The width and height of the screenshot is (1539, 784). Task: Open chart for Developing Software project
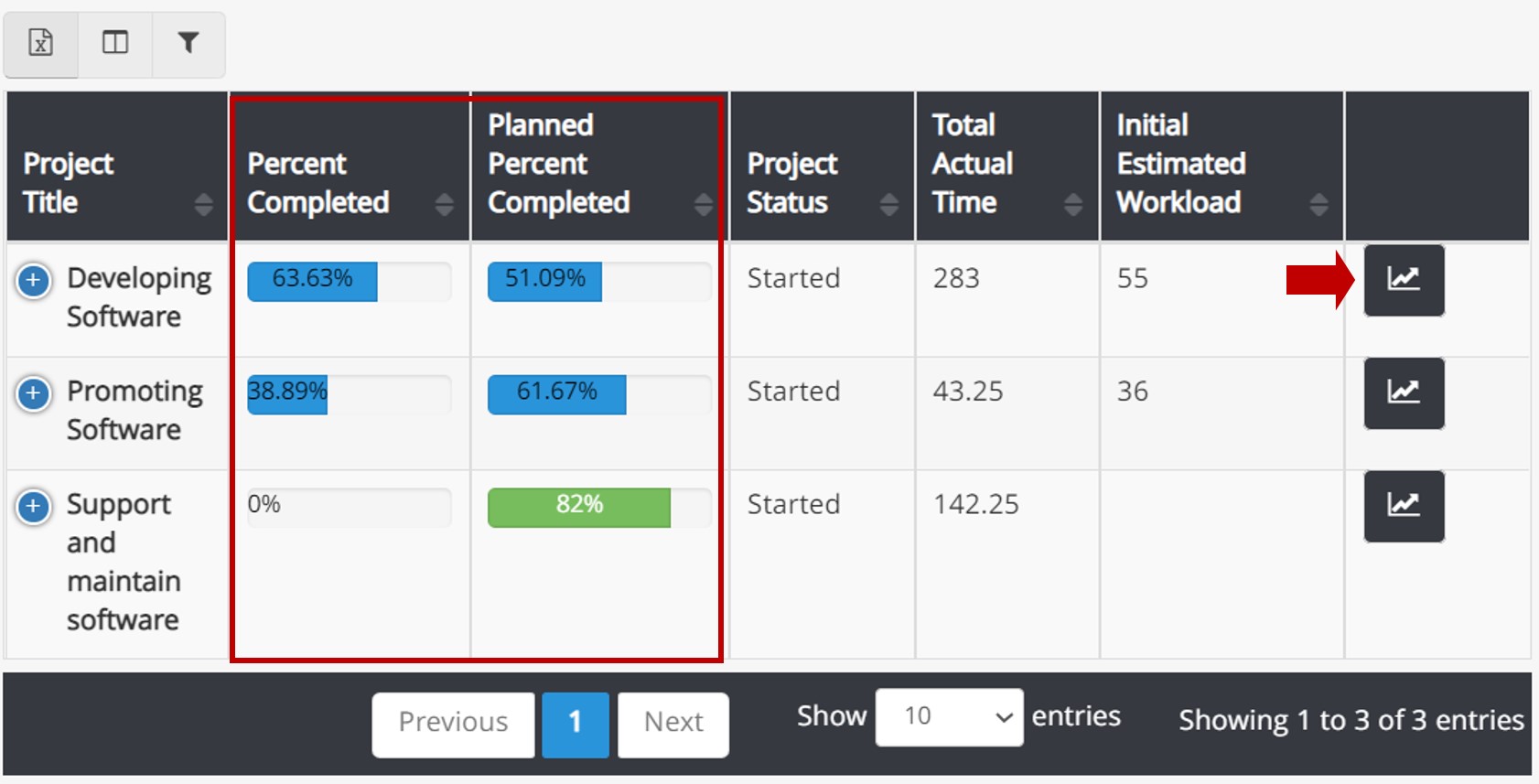tap(1404, 280)
